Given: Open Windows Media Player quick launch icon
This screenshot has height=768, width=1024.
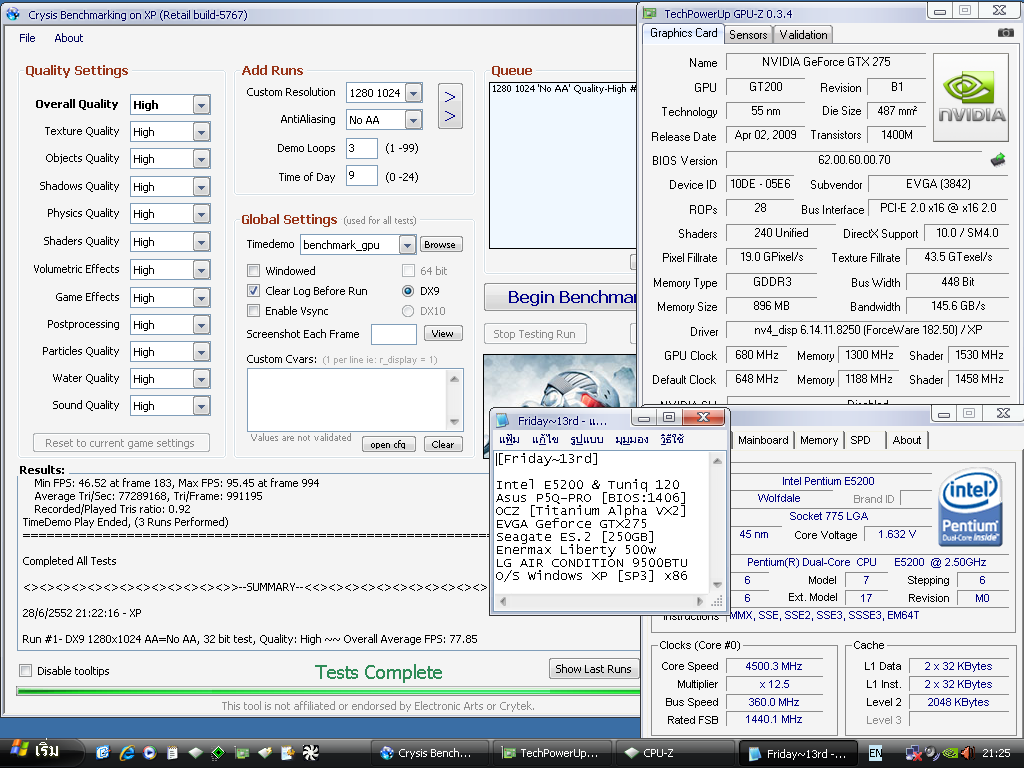Looking at the screenshot, I should 150,753.
